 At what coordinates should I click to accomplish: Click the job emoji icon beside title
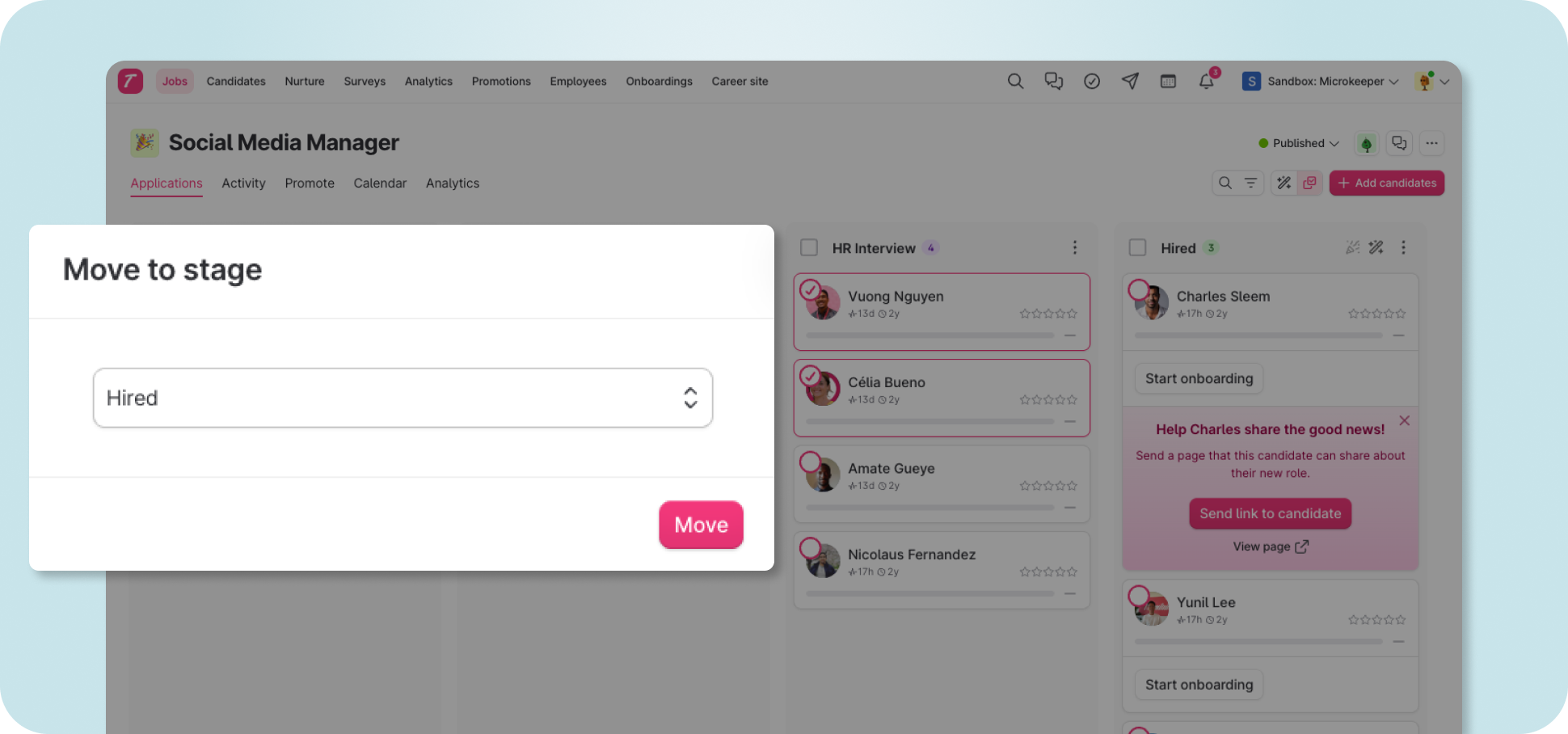(145, 143)
